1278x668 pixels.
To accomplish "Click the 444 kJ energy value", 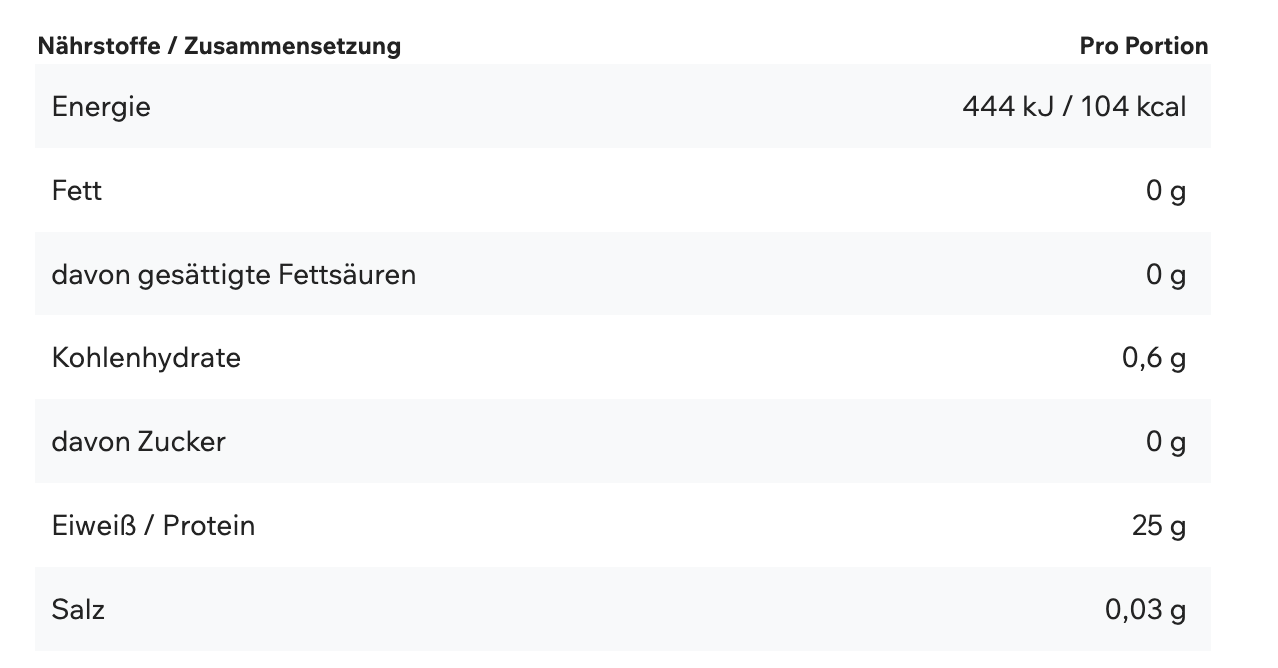I will 1008,107.
